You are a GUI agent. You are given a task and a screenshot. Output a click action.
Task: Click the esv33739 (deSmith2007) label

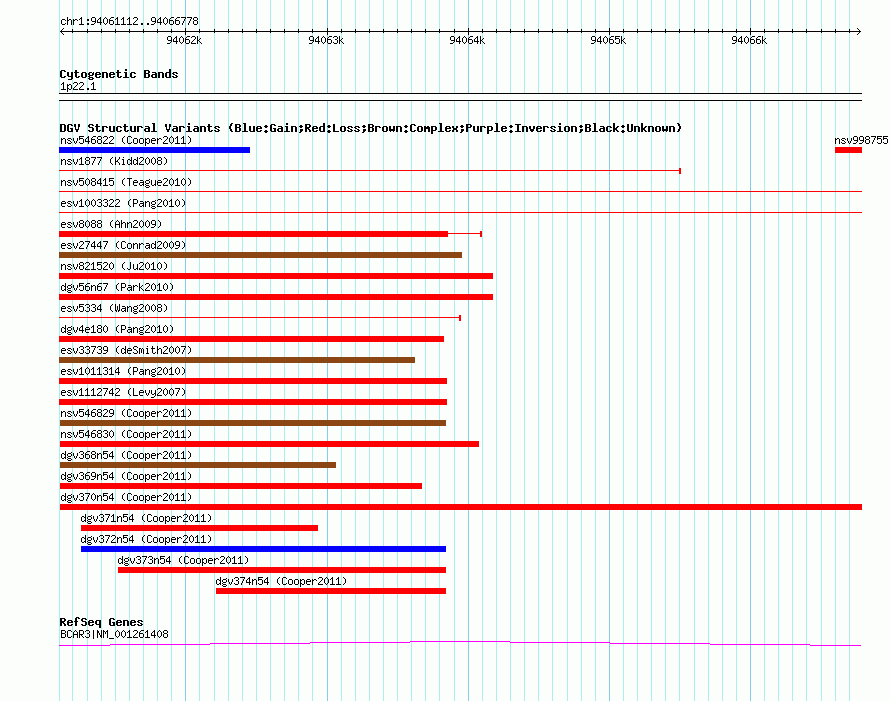[x=126, y=350]
